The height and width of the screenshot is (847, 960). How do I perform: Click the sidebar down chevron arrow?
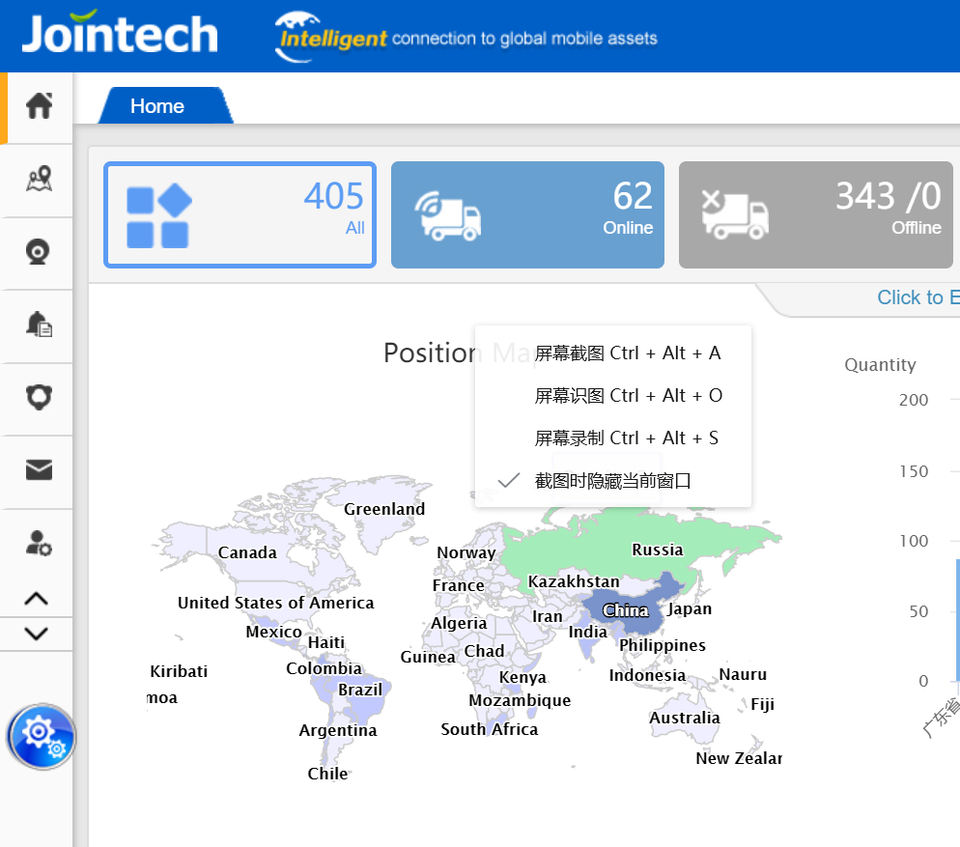pyautogui.click(x=36, y=633)
